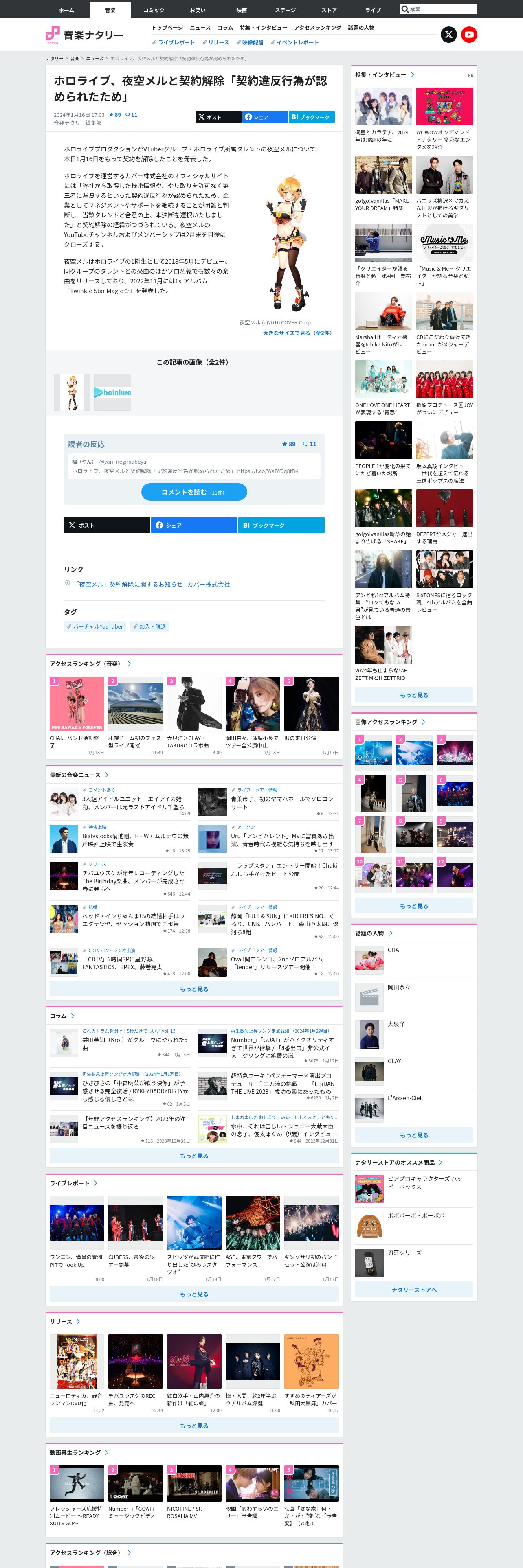Image resolution: width=523 pixels, height=1568 pixels.
Task: Expand 話題の人物 section arrow
Action: [390, 933]
